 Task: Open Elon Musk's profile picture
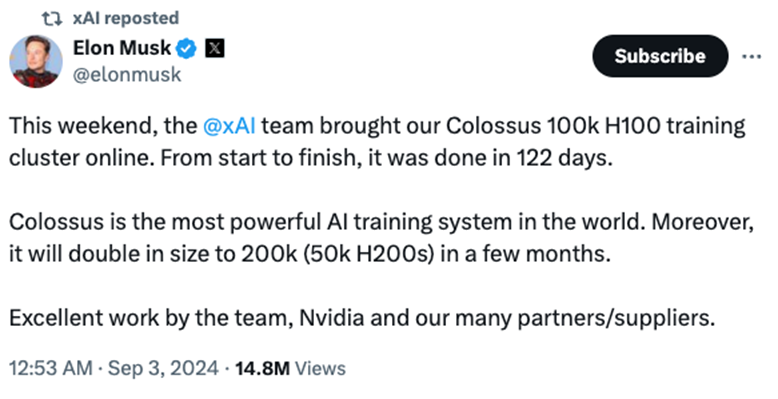coord(36,62)
